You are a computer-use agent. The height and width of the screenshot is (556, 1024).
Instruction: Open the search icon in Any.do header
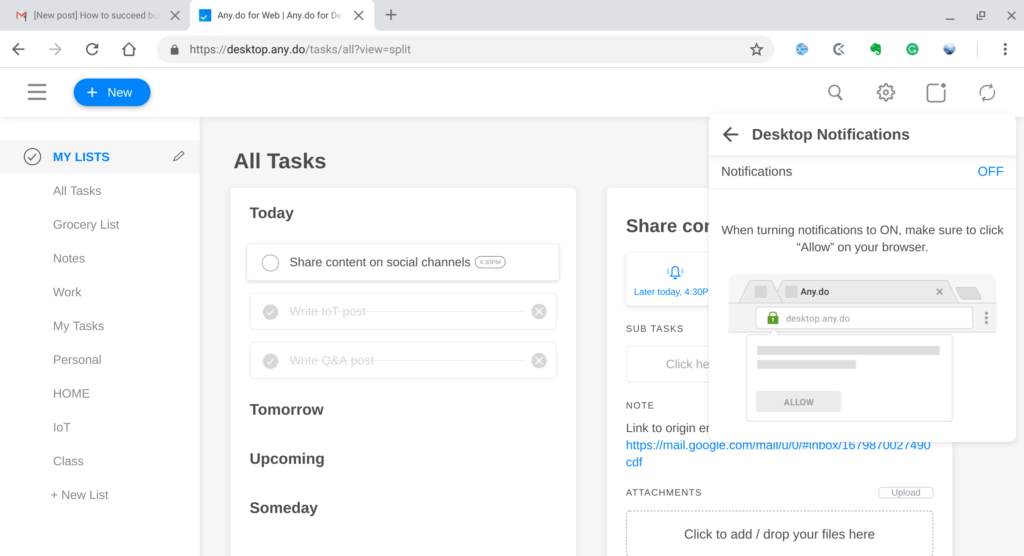click(835, 93)
